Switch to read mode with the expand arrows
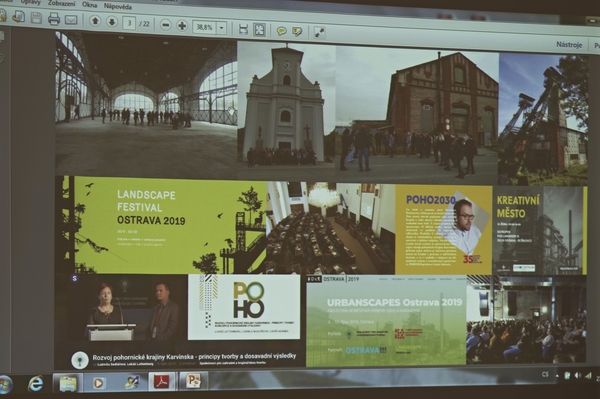 point(319,33)
